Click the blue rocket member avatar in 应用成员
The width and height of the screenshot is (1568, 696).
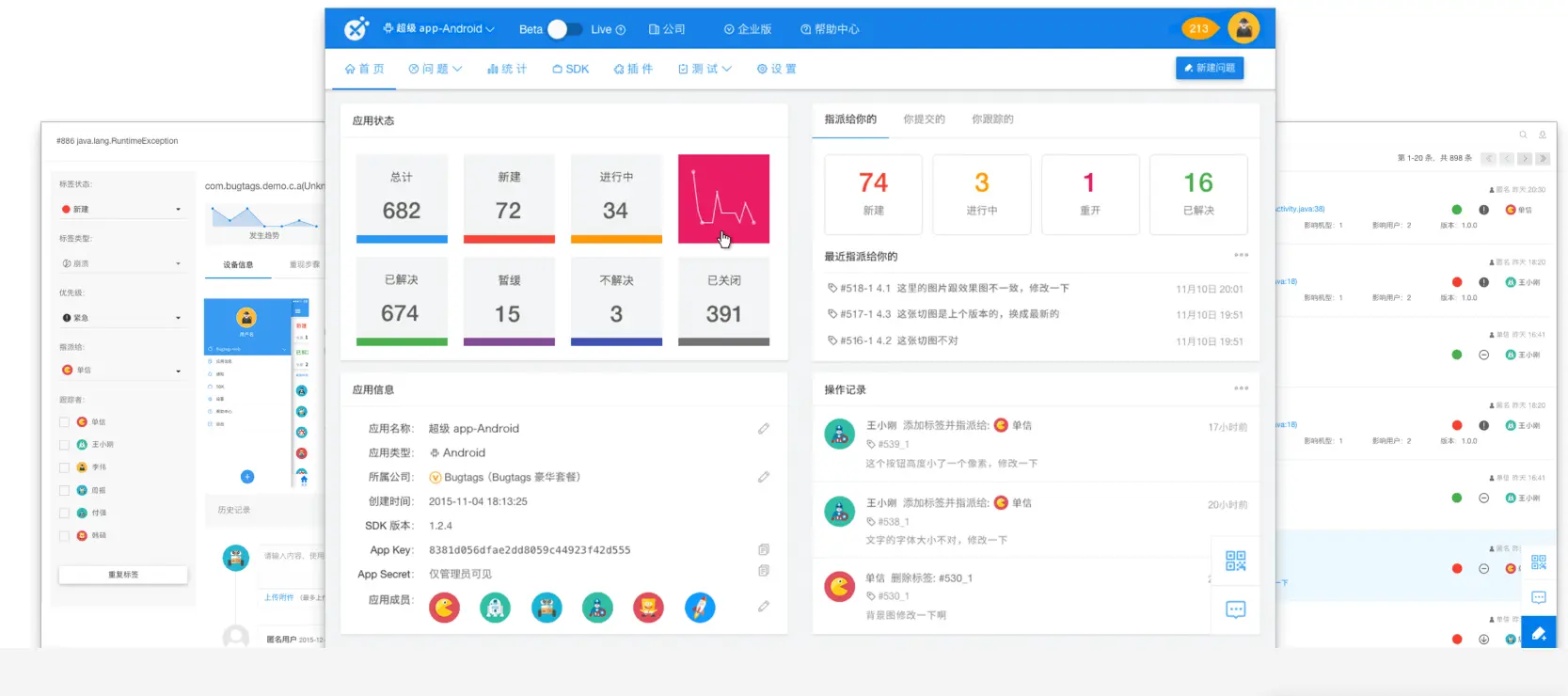pos(699,608)
